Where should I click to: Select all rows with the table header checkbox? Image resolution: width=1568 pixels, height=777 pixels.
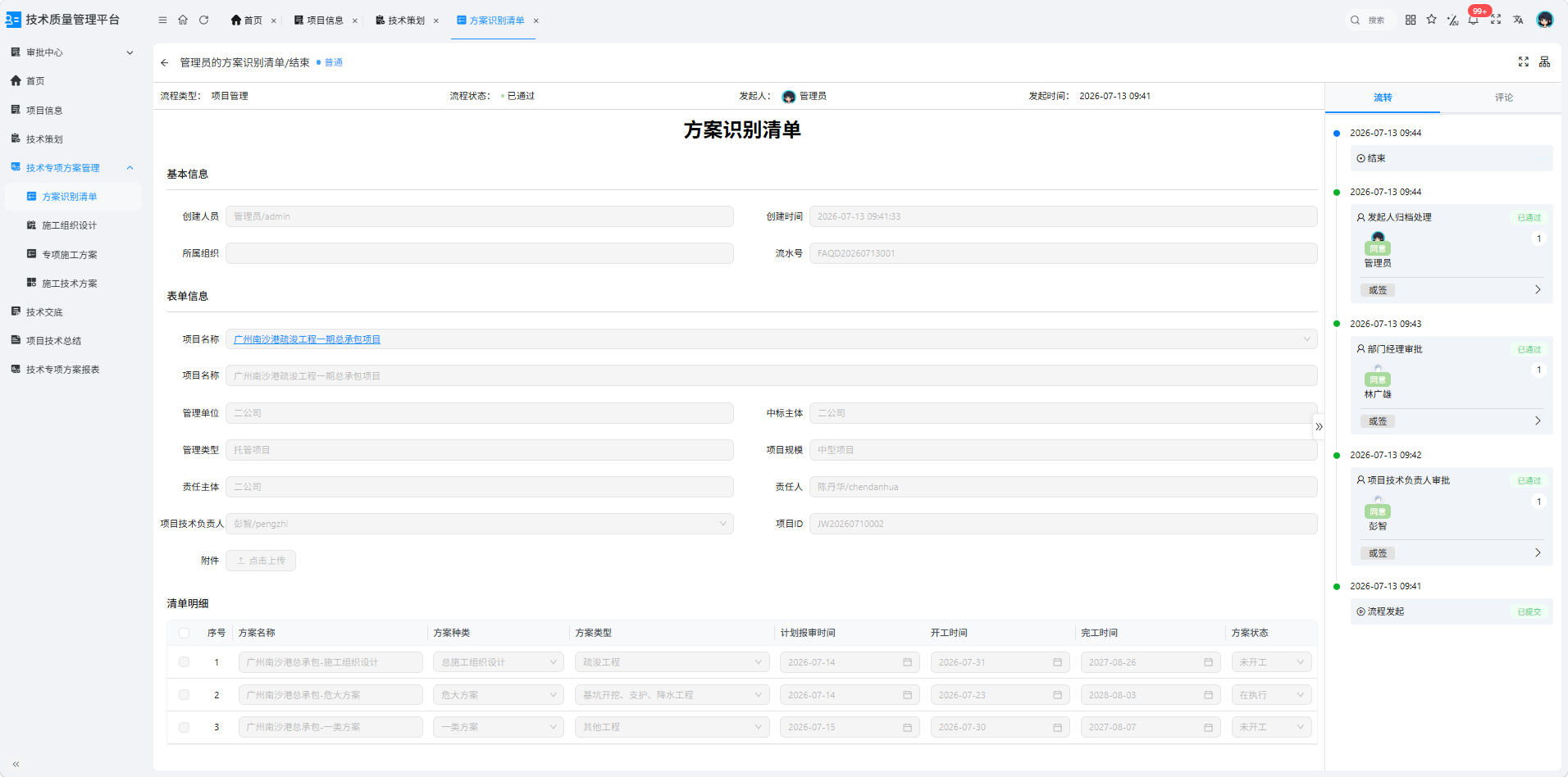pos(184,633)
